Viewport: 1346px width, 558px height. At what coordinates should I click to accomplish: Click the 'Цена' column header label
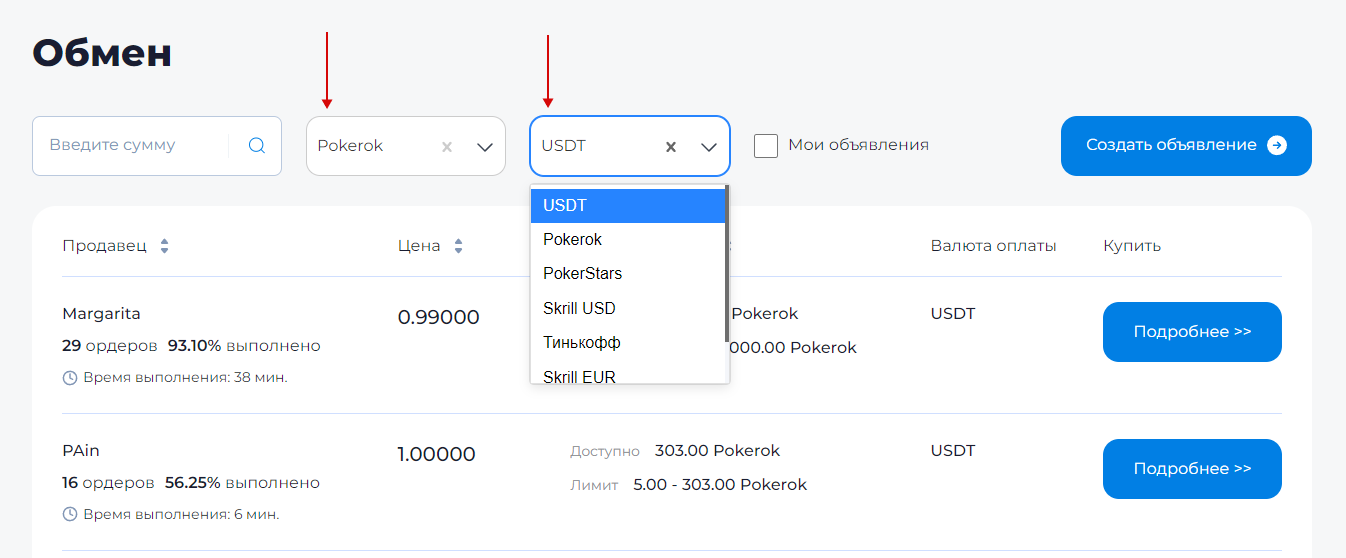419,246
